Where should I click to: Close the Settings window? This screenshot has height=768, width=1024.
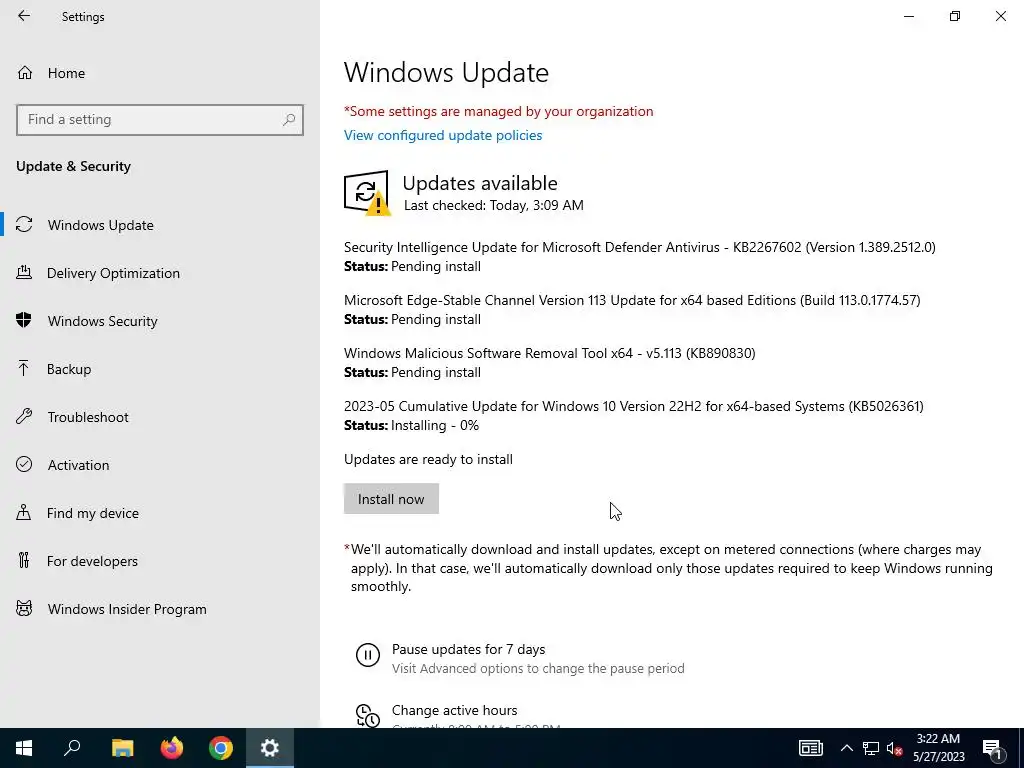[1000, 16]
